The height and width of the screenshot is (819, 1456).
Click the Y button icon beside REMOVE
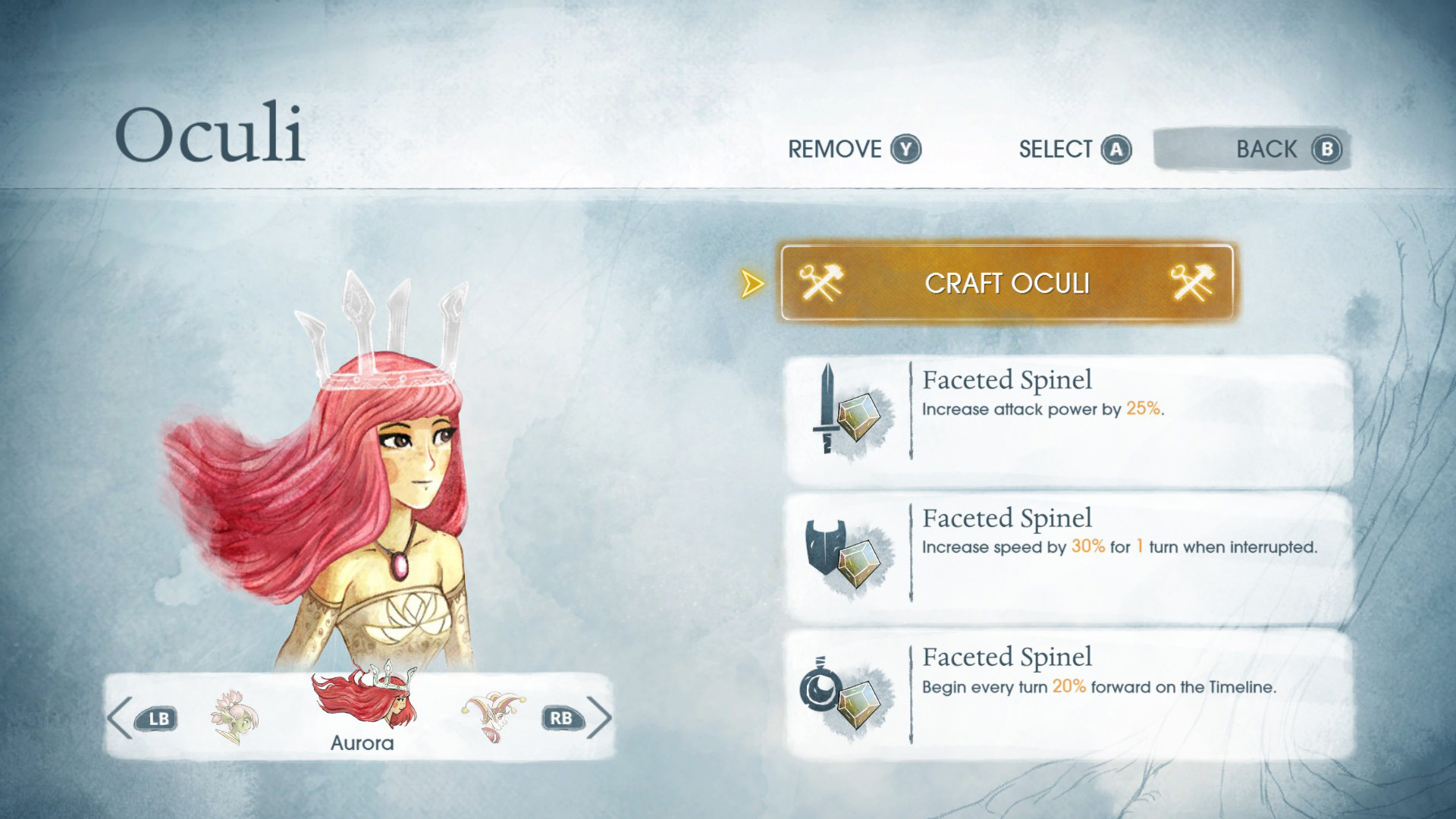[905, 149]
